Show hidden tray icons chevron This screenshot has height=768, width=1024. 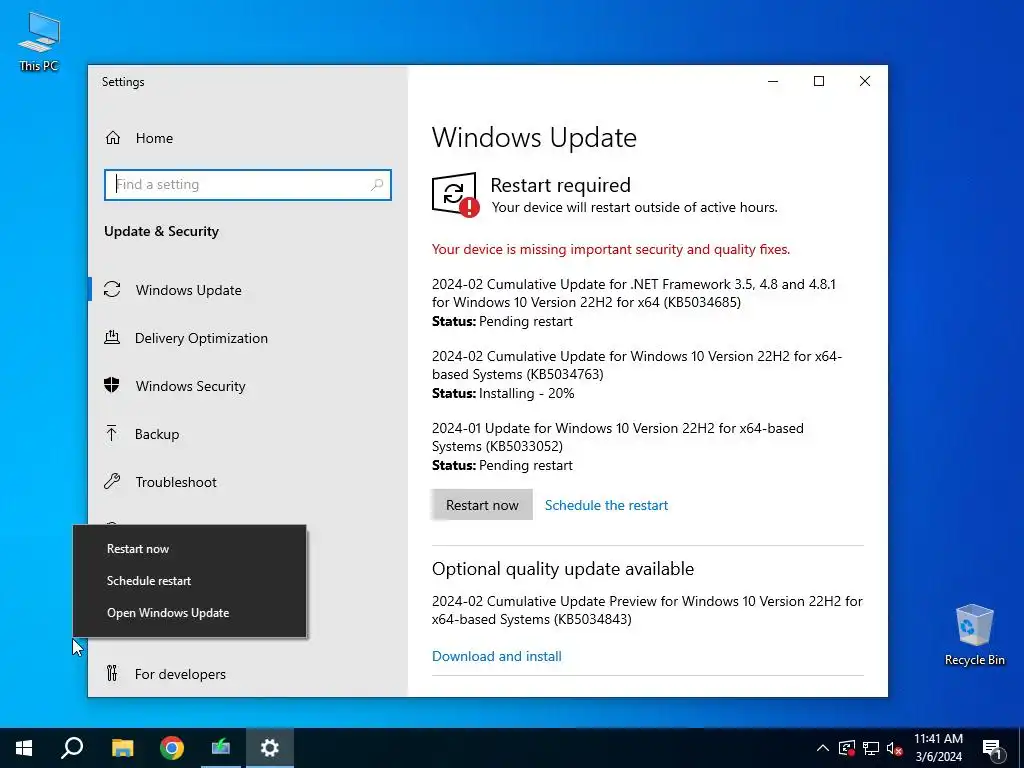[823, 748]
